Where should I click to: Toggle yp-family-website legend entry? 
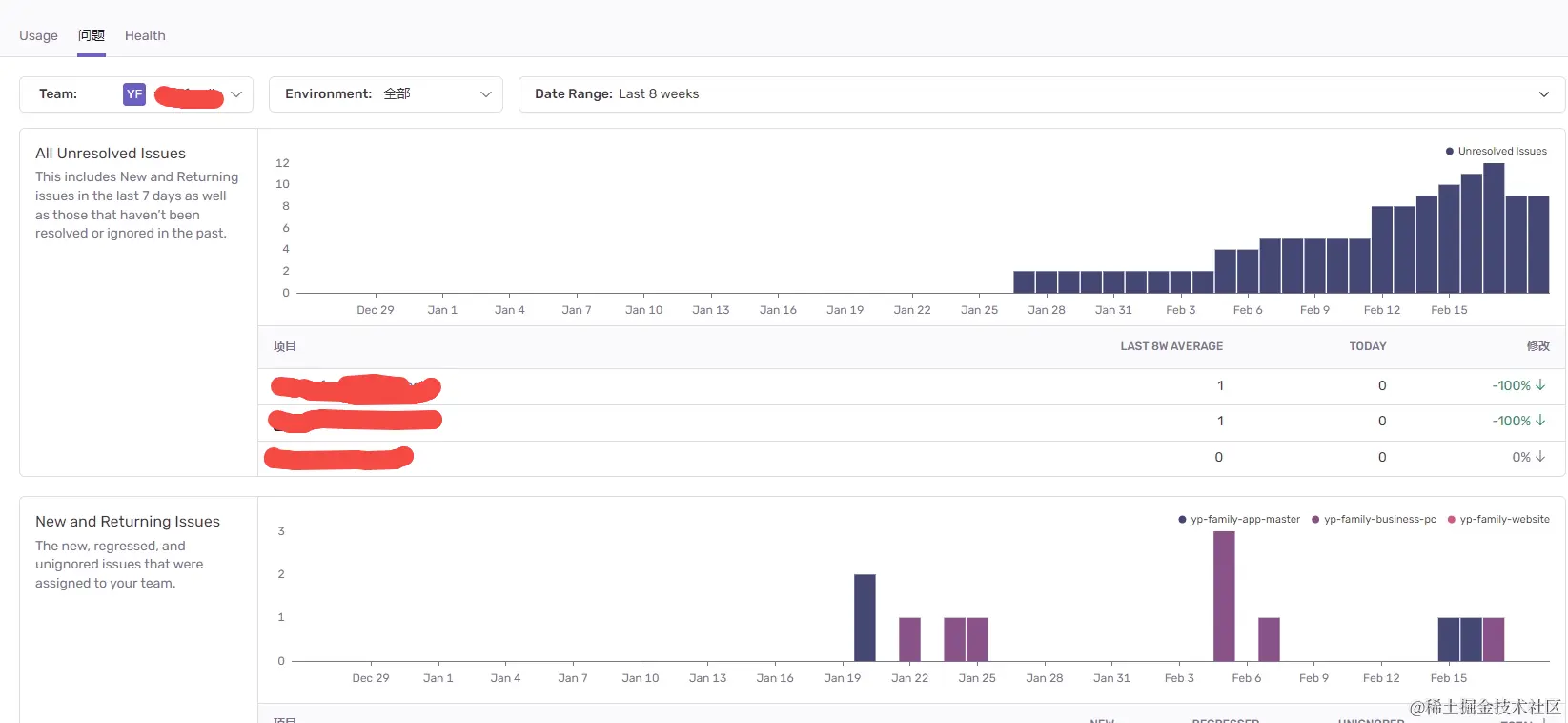(x=1498, y=520)
